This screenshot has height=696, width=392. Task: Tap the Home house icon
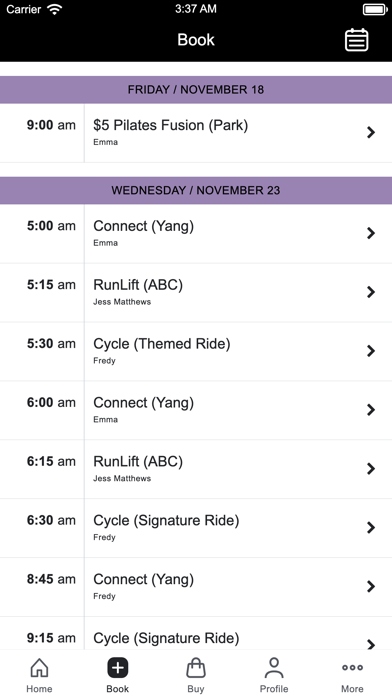[39, 668]
